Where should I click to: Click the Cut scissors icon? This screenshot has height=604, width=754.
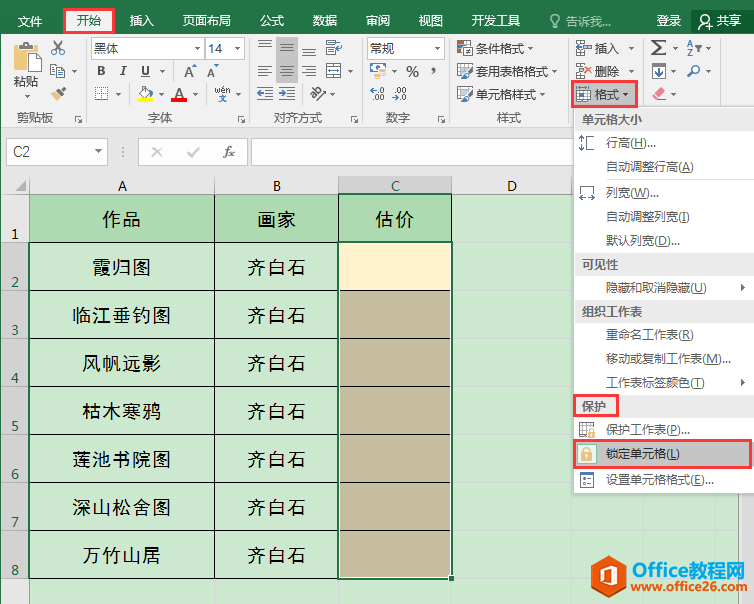coord(57,48)
